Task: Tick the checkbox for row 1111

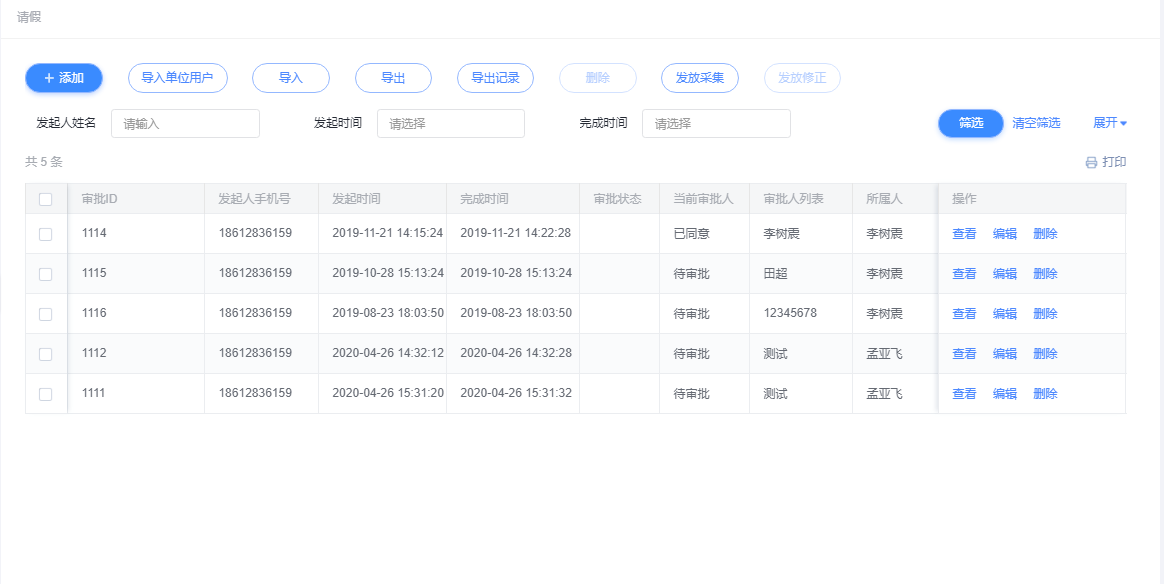Action: click(45, 394)
